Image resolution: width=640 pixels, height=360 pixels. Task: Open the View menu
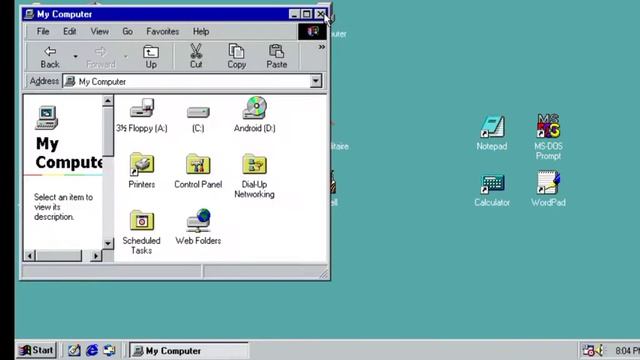click(x=100, y=31)
